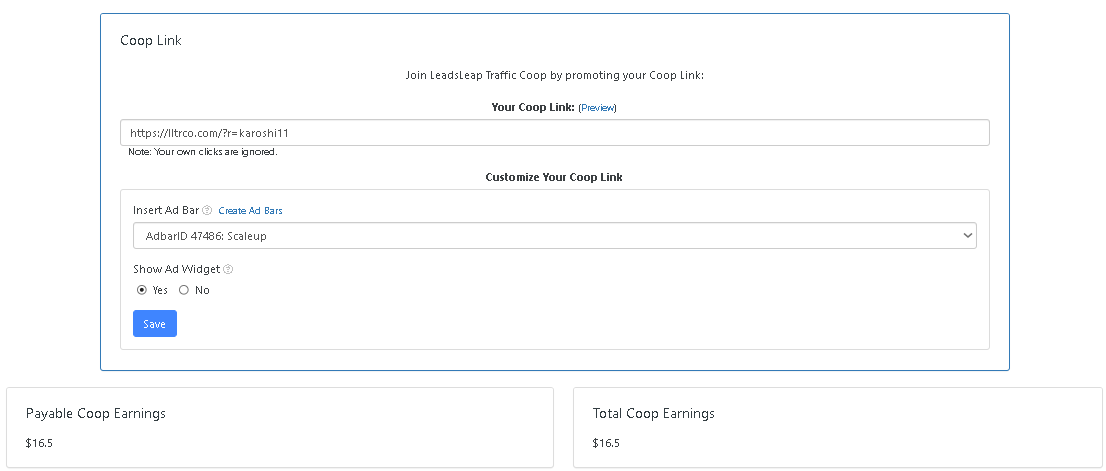Click the Insert Ad Bar label text
The height and width of the screenshot is (471, 1106).
tap(166, 210)
